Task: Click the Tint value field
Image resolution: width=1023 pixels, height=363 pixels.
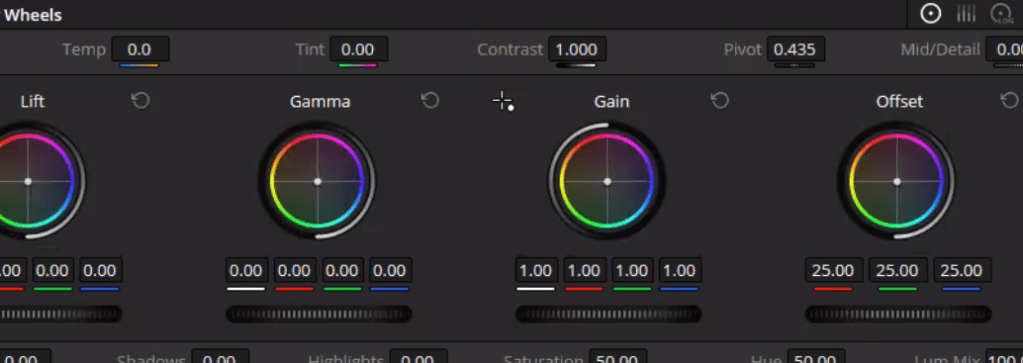Action: tap(358, 50)
